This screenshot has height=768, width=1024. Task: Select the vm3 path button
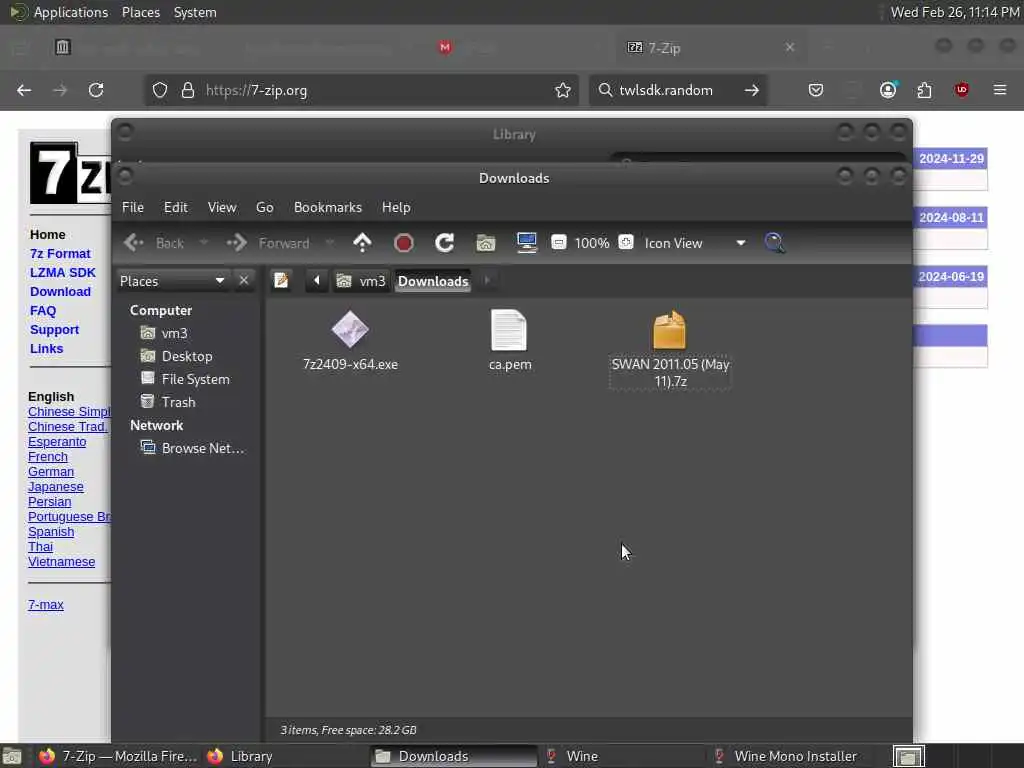tap(361, 281)
